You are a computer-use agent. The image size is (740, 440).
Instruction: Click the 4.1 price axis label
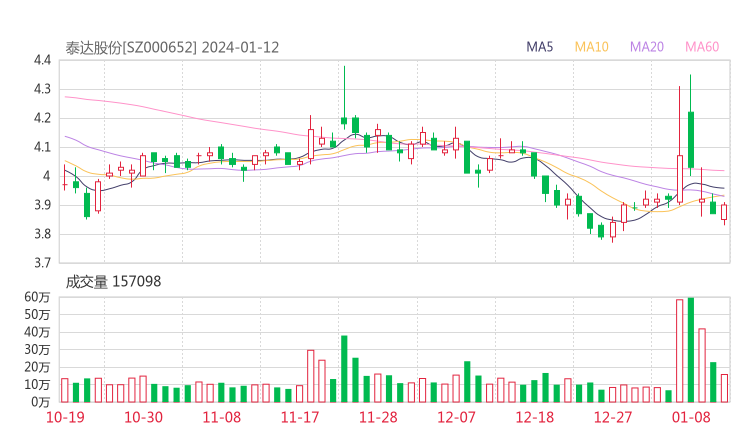coord(42,147)
